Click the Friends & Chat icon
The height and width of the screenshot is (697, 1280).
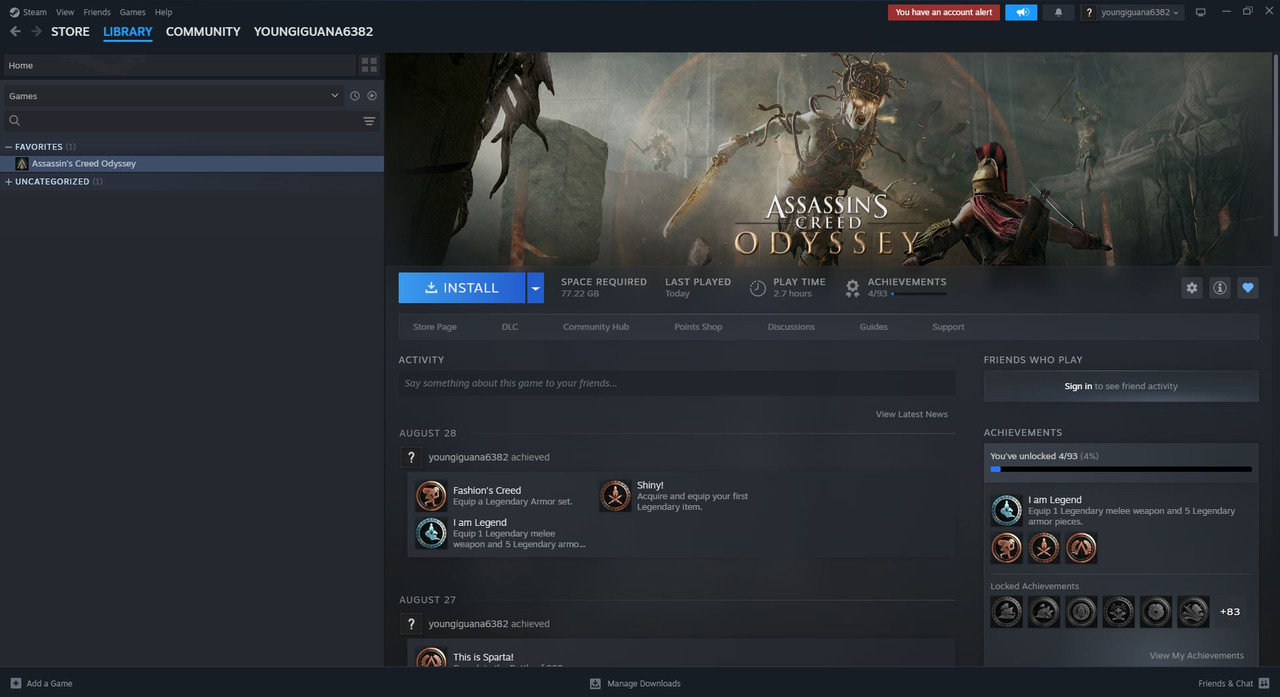(1263, 683)
